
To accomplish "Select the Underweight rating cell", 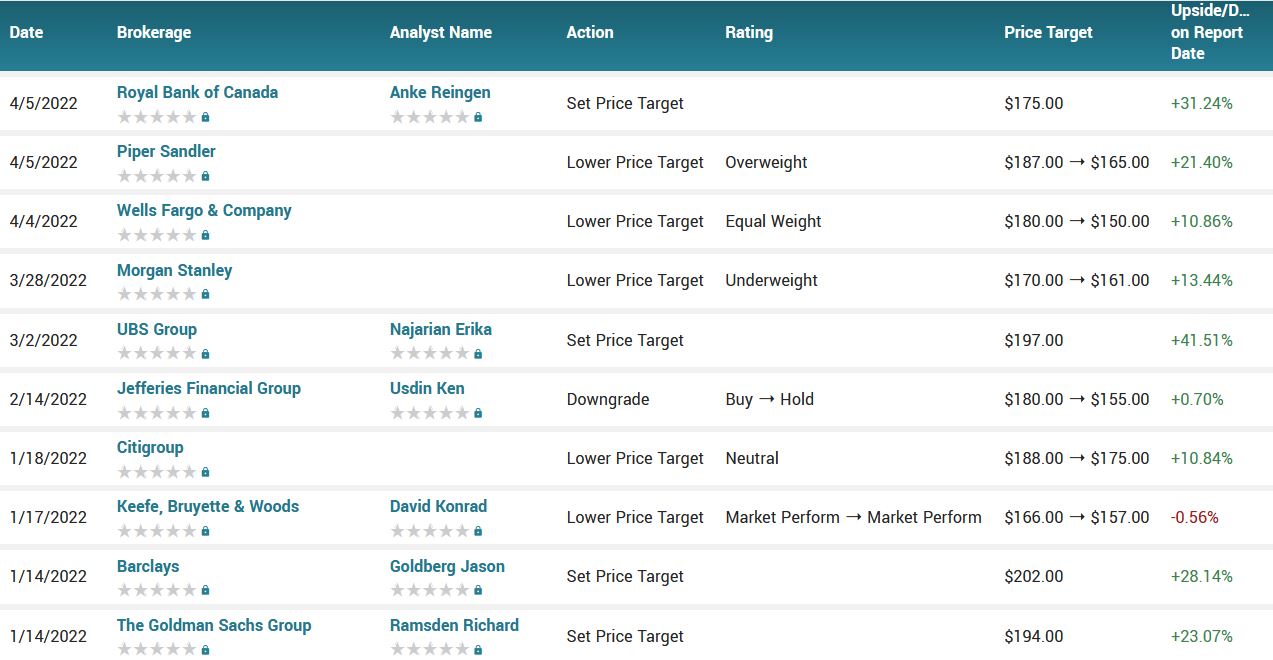I will [771, 280].
